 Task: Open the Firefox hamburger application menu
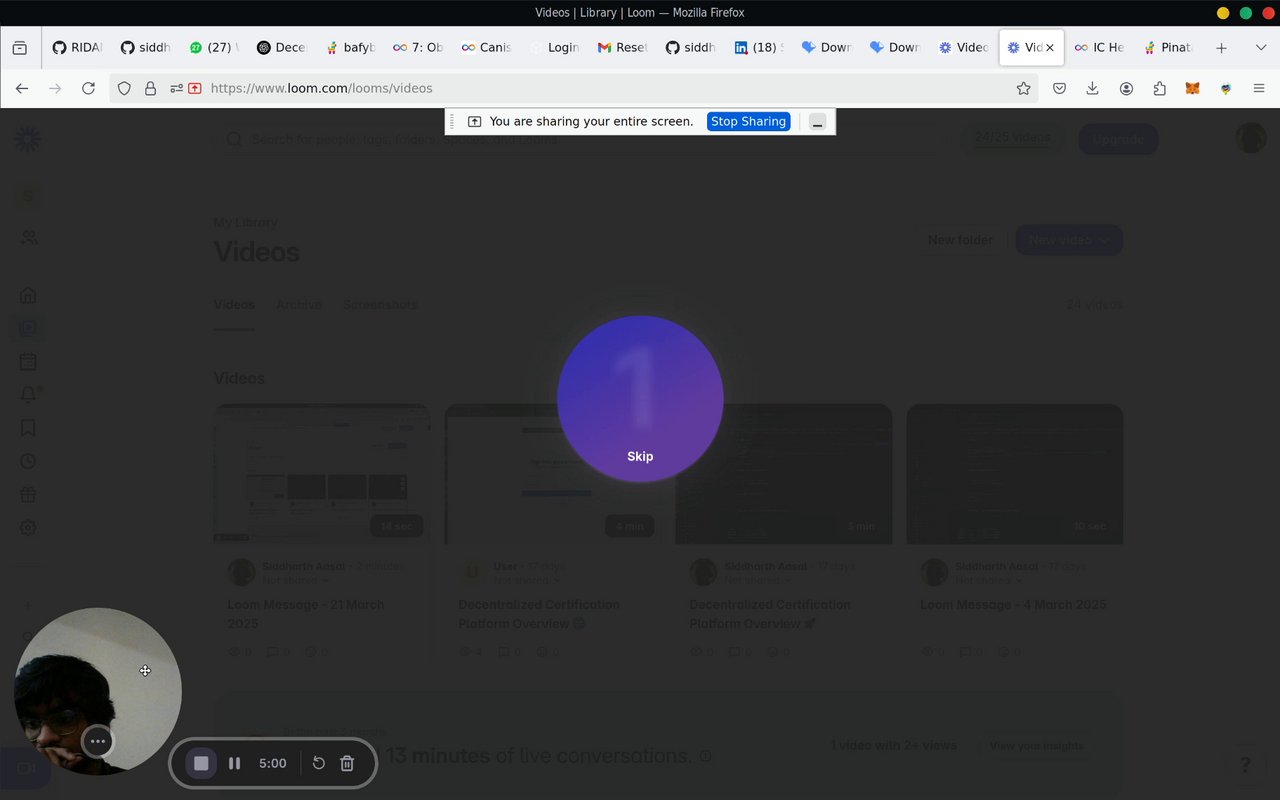[x=1259, y=88]
